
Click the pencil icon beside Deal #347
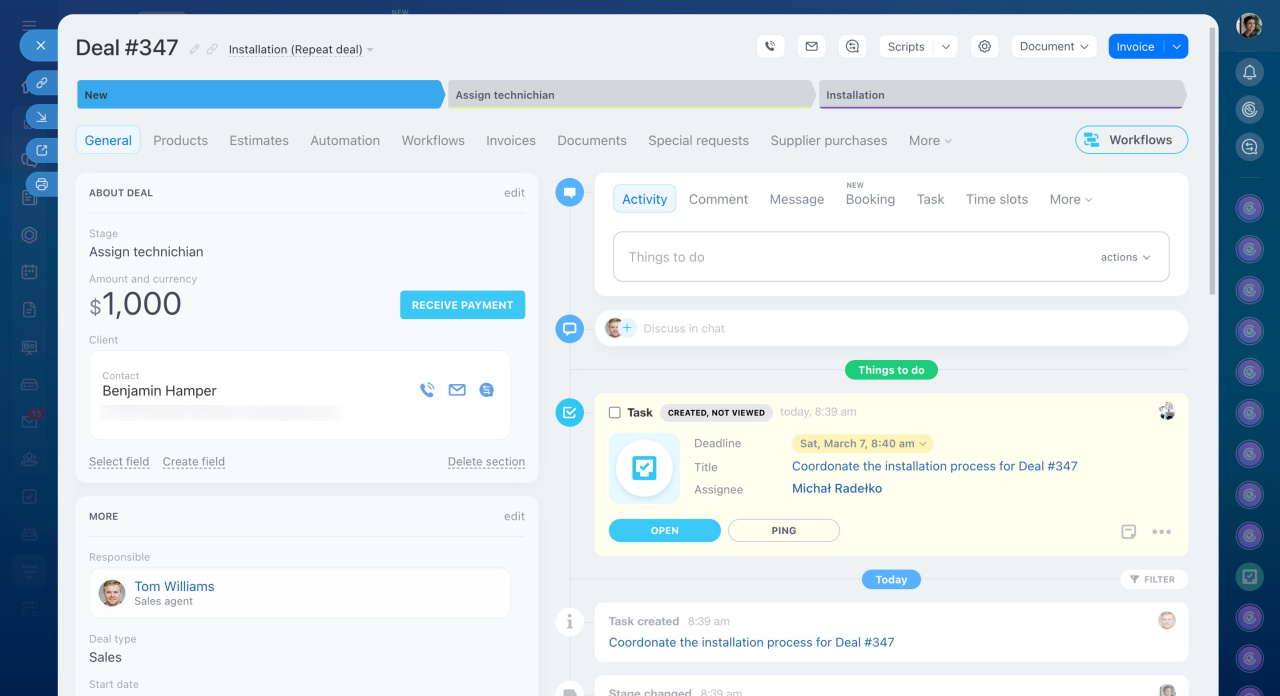click(x=195, y=49)
